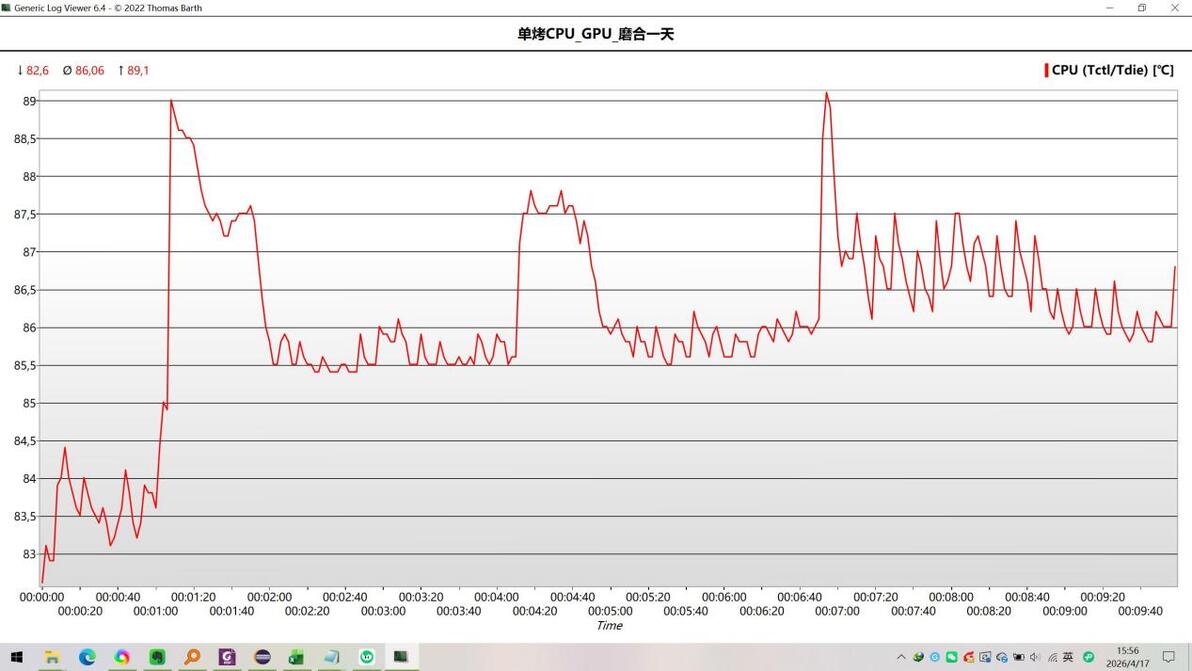This screenshot has height=671, width=1192.
Task: Click the 00:00:00 time axis label
Action: (x=42, y=597)
